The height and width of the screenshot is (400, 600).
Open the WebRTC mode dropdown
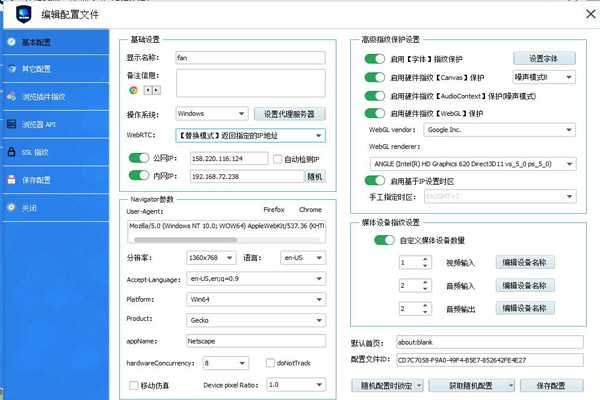click(251, 136)
